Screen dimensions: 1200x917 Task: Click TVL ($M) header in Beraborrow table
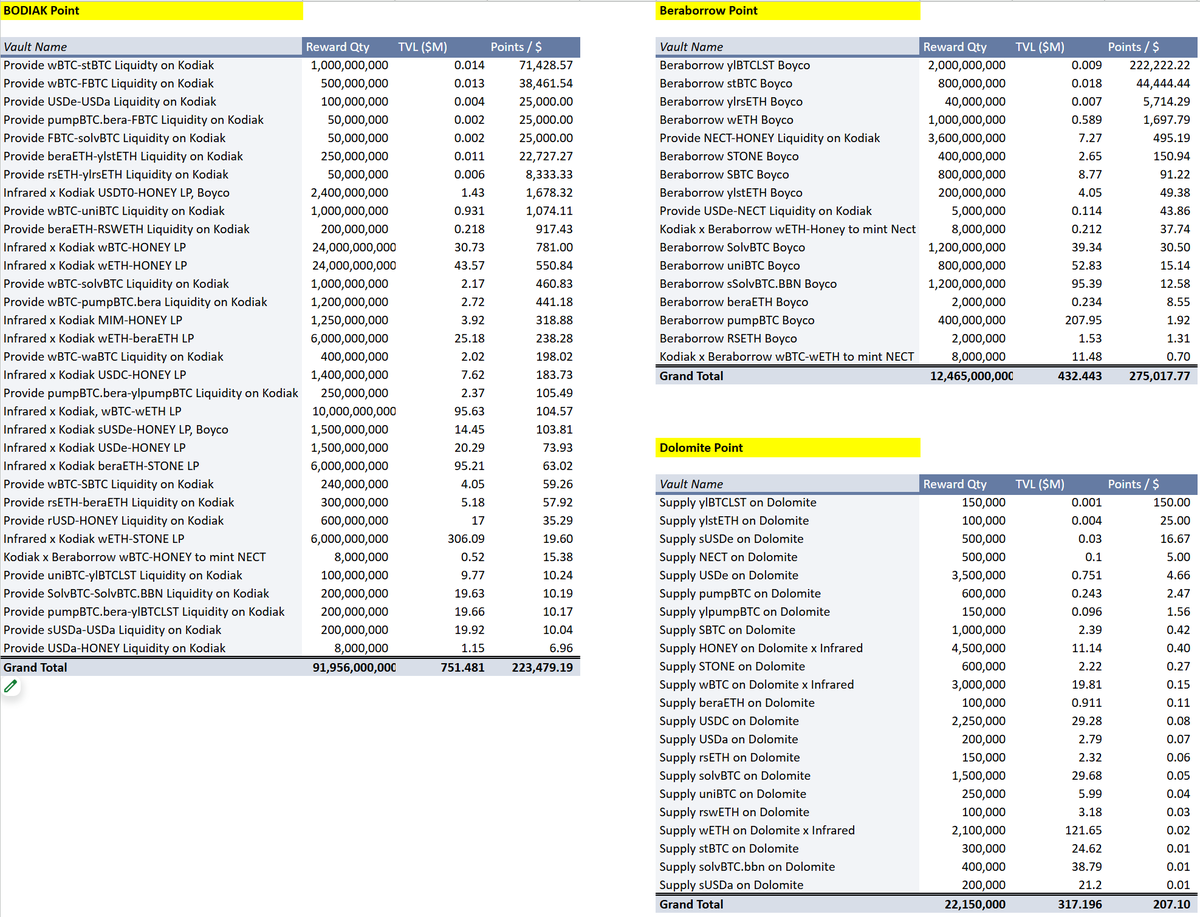(x=1039, y=47)
